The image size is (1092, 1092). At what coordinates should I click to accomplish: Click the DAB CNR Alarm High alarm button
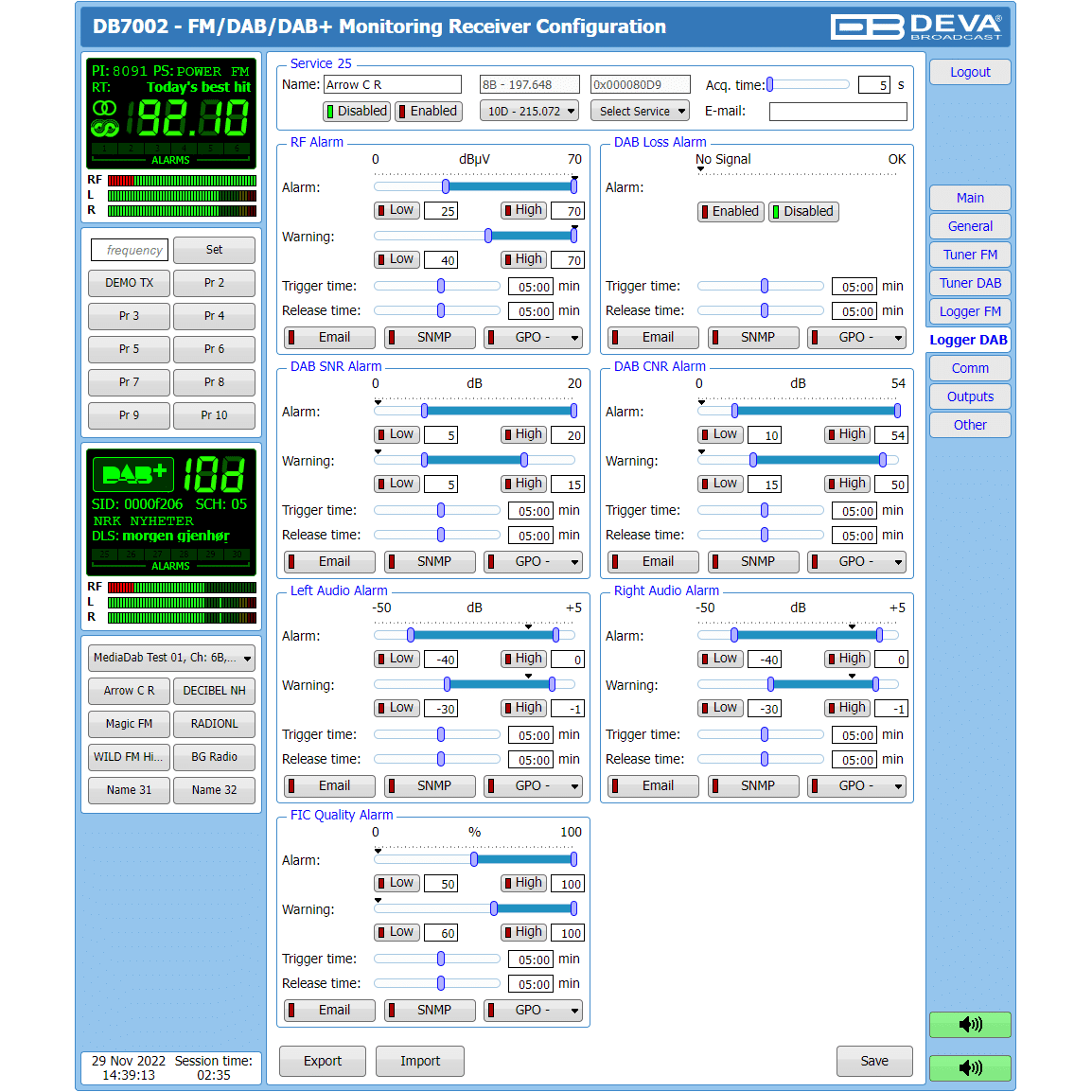point(847,434)
